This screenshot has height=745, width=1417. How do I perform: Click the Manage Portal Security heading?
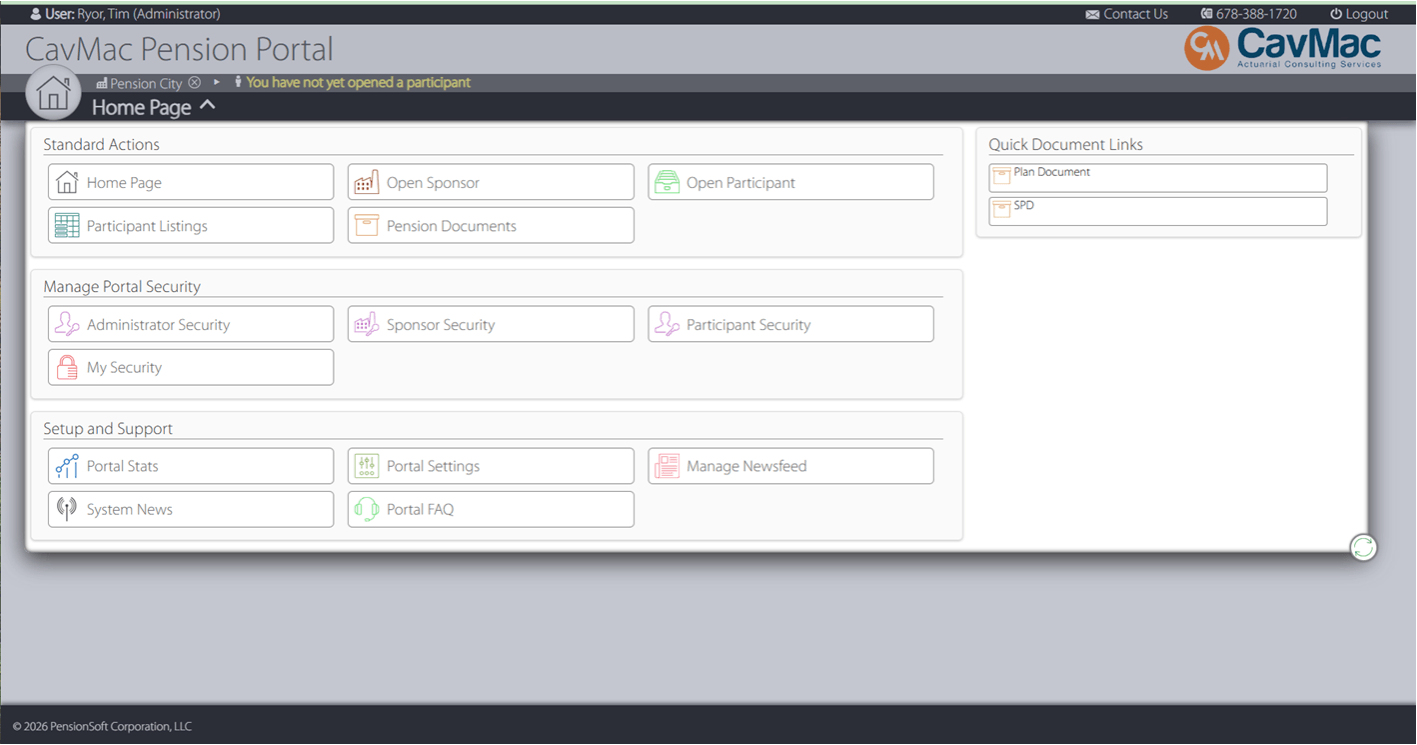(122, 286)
